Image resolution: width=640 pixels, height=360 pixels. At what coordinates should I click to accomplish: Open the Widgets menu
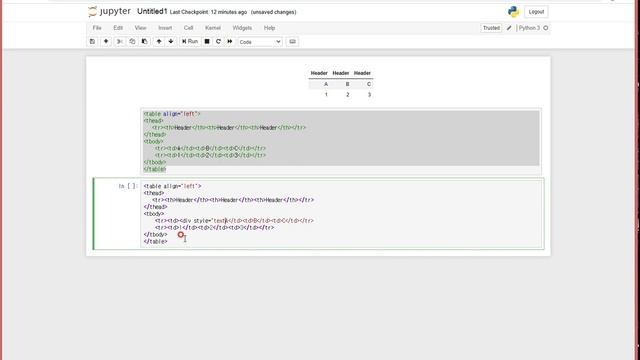[x=242, y=28]
